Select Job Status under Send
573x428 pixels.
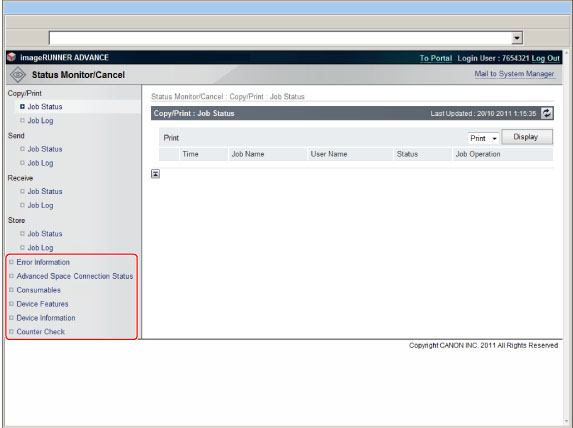tap(45, 149)
